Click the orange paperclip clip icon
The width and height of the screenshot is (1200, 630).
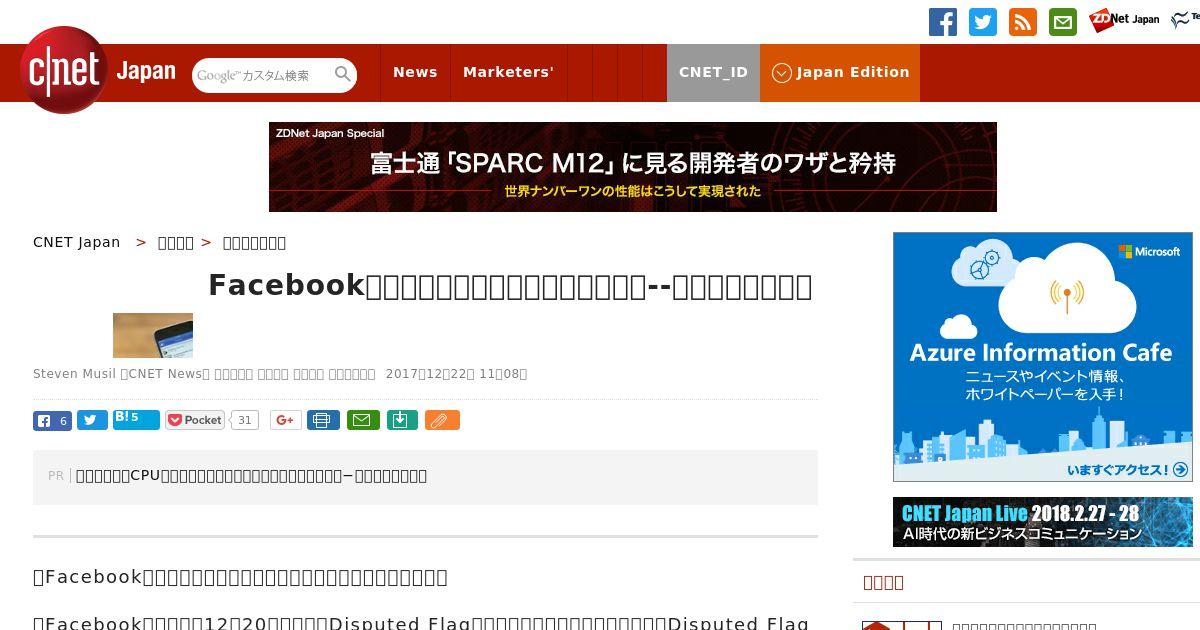coord(442,420)
